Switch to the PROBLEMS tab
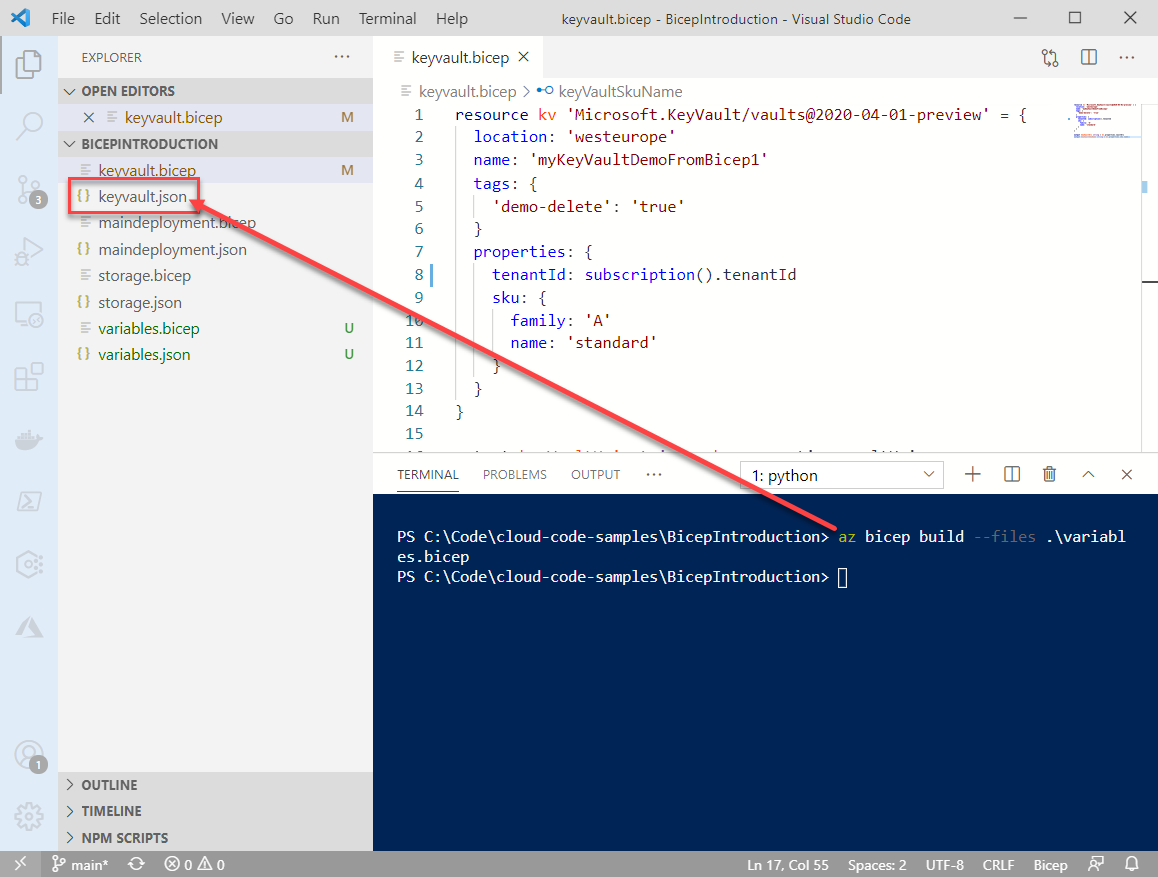The height and width of the screenshot is (877, 1158). pyautogui.click(x=514, y=474)
